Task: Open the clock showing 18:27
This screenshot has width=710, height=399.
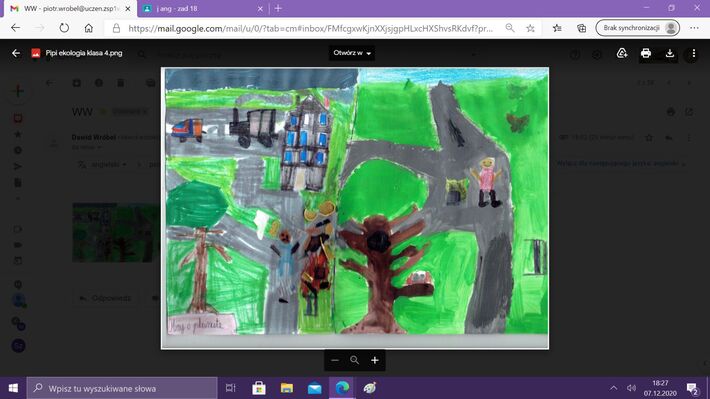Action: [x=660, y=388]
